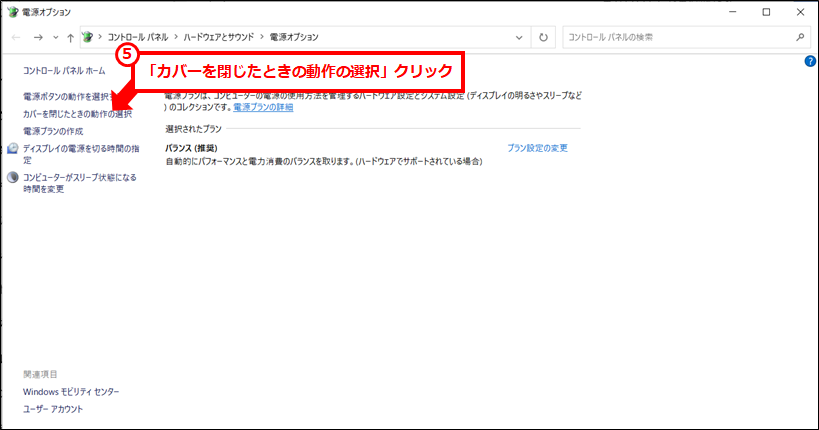Expand the address bar history dropdown
The height and width of the screenshot is (430, 819).
(519, 38)
